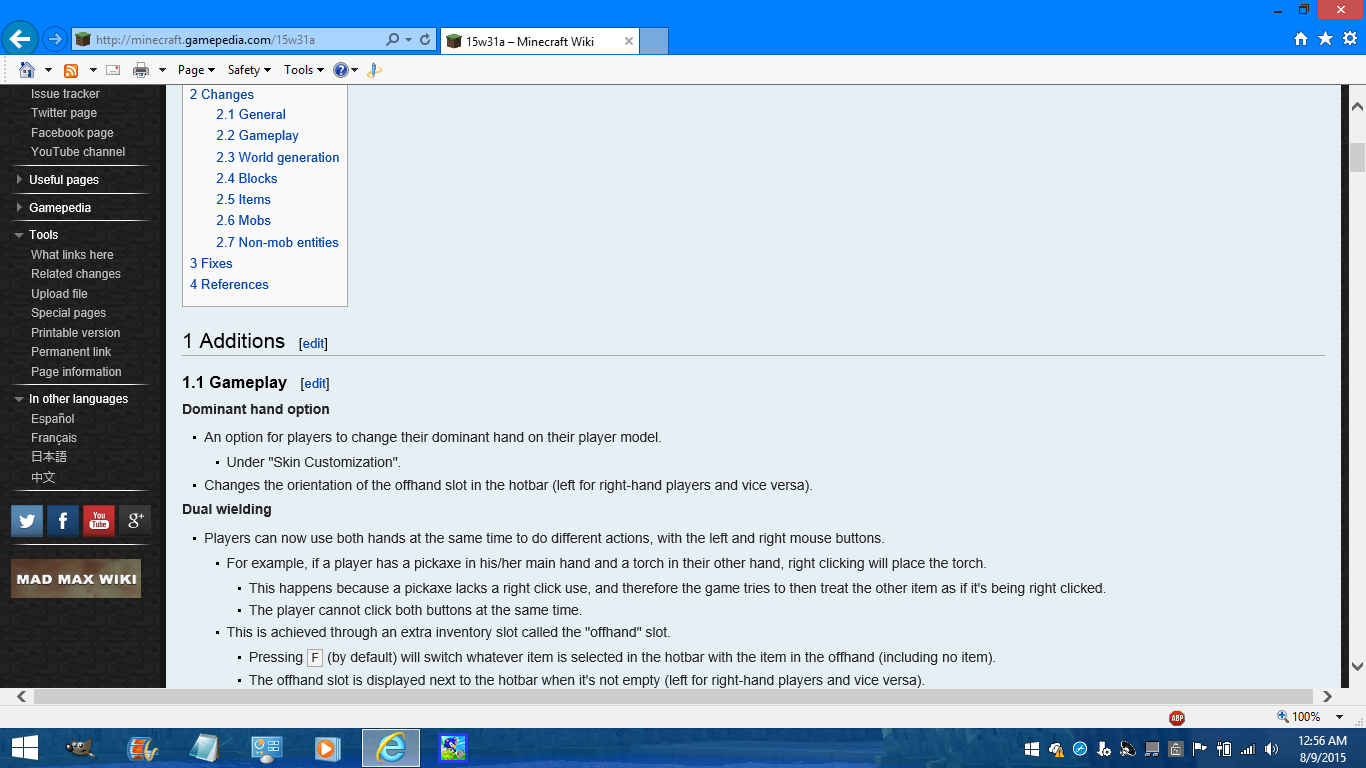This screenshot has height=768, width=1366.
Task: Go back using the browser Back arrow
Action: (x=20, y=39)
